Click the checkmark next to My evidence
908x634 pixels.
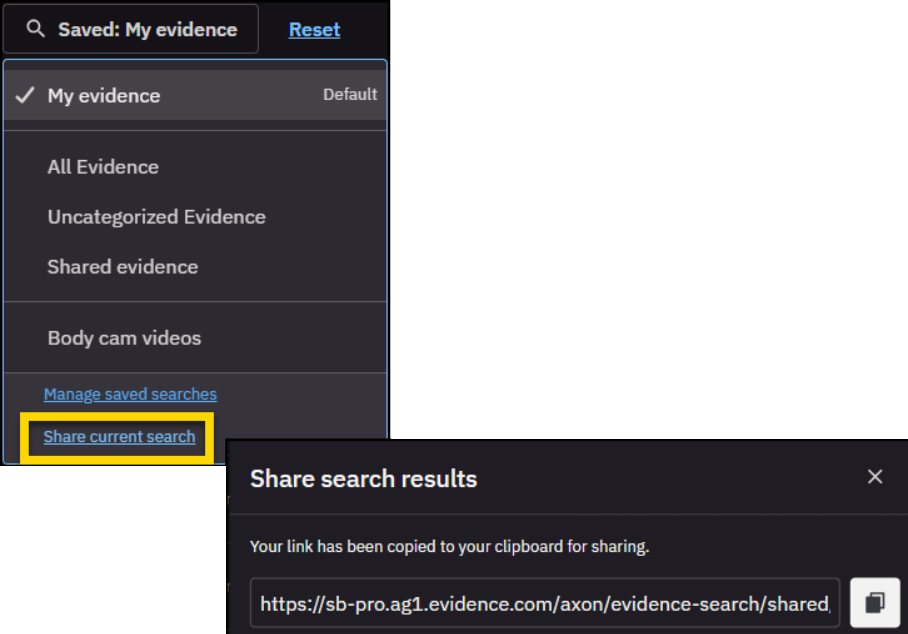point(24,95)
